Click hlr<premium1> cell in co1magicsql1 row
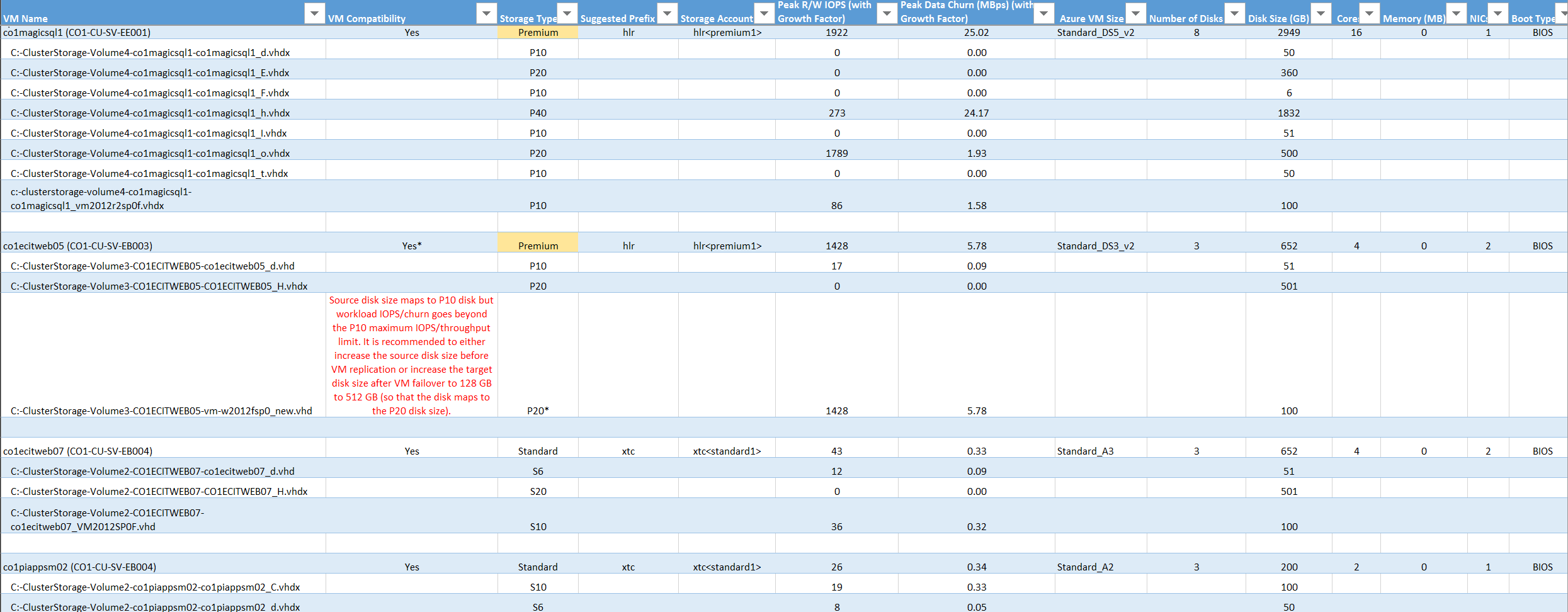This screenshot has width=1568, height=612. tap(727, 33)
